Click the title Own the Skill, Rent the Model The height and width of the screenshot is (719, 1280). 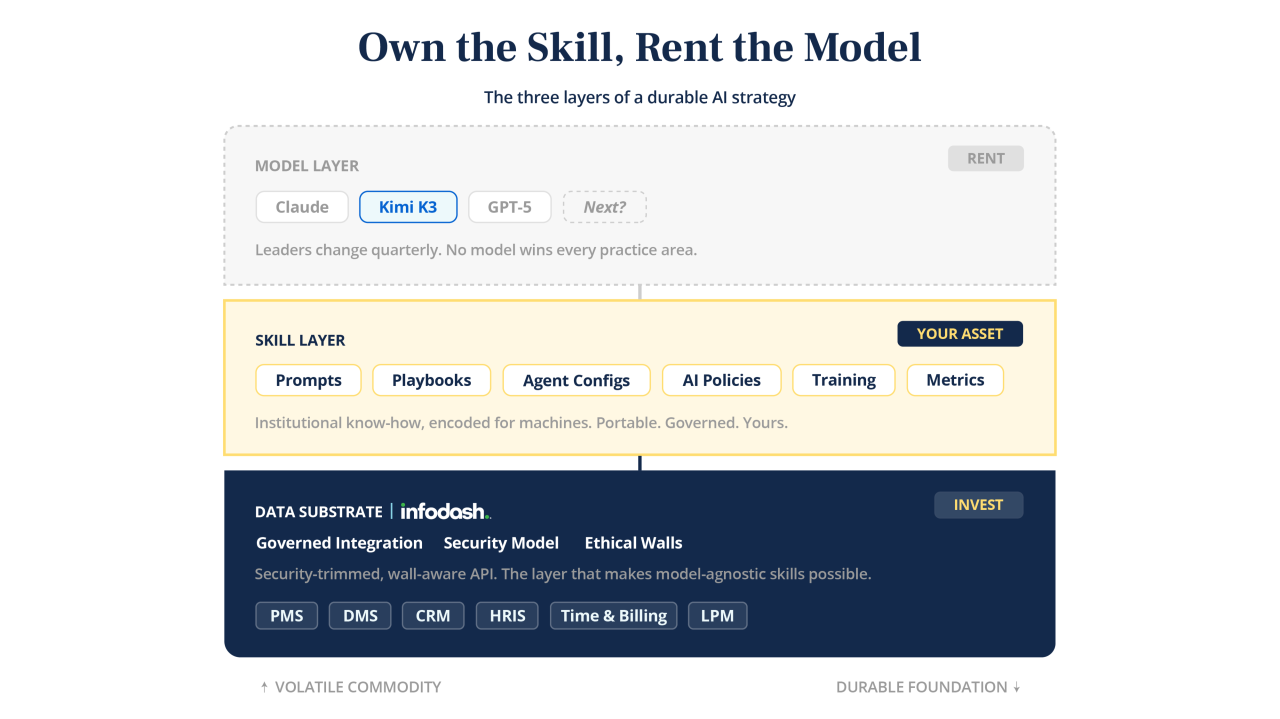[640, 47]
